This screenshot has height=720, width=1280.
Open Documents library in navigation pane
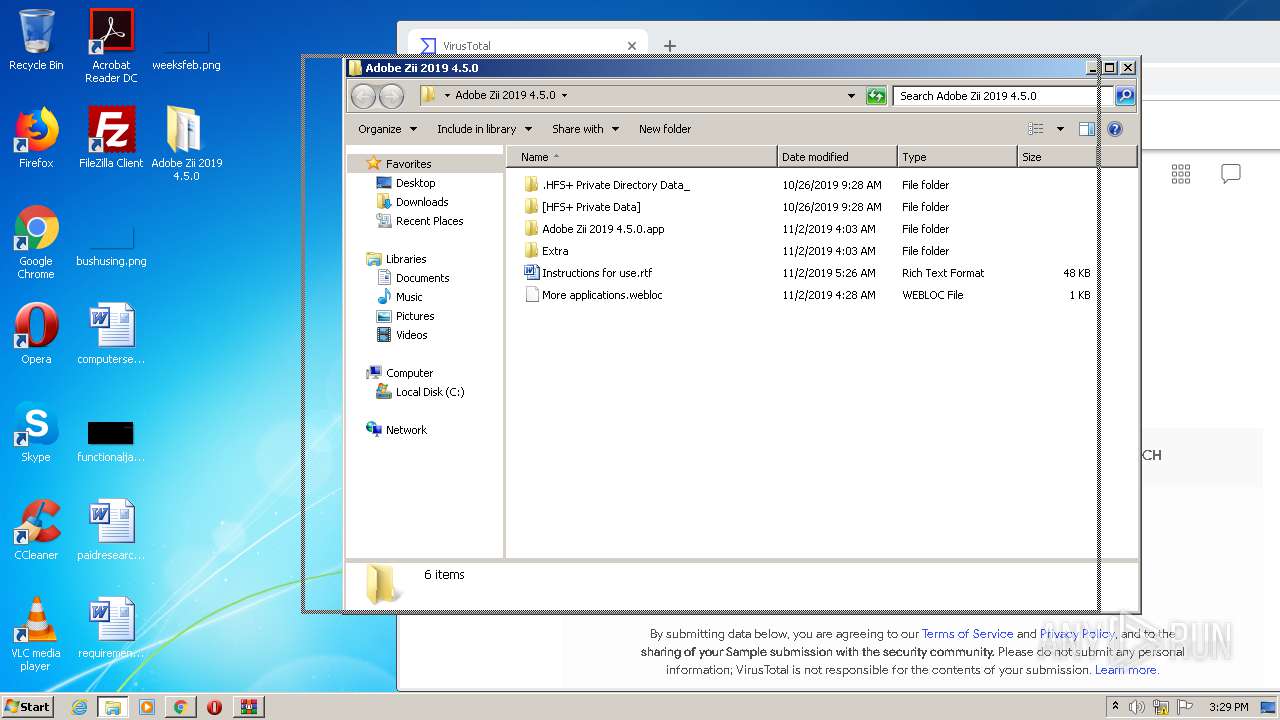pyautogui.click(x=413, y=278)
